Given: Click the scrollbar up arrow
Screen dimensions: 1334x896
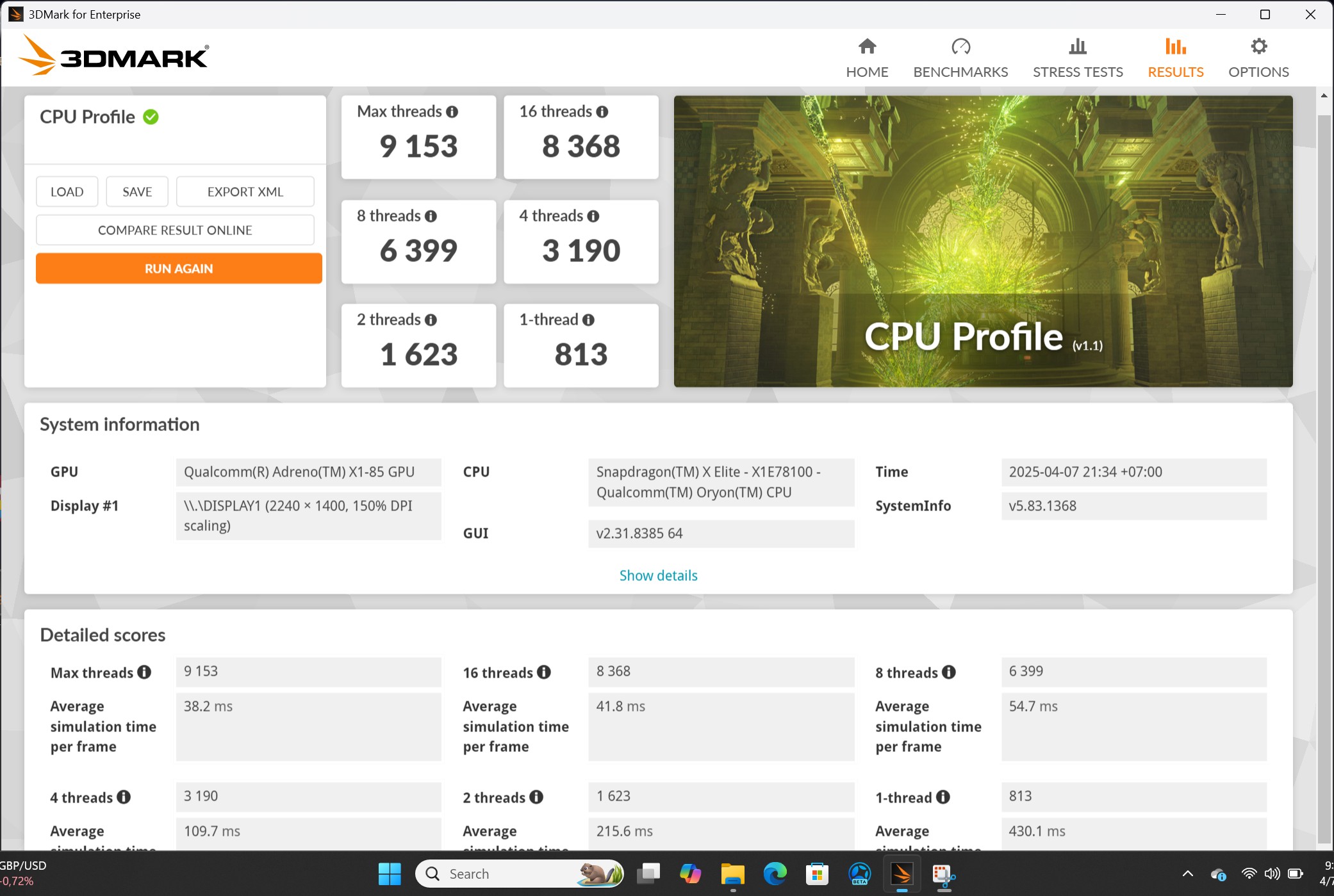Looking at the screenshot, I should pyautogui.click(x=1324, y=95).
